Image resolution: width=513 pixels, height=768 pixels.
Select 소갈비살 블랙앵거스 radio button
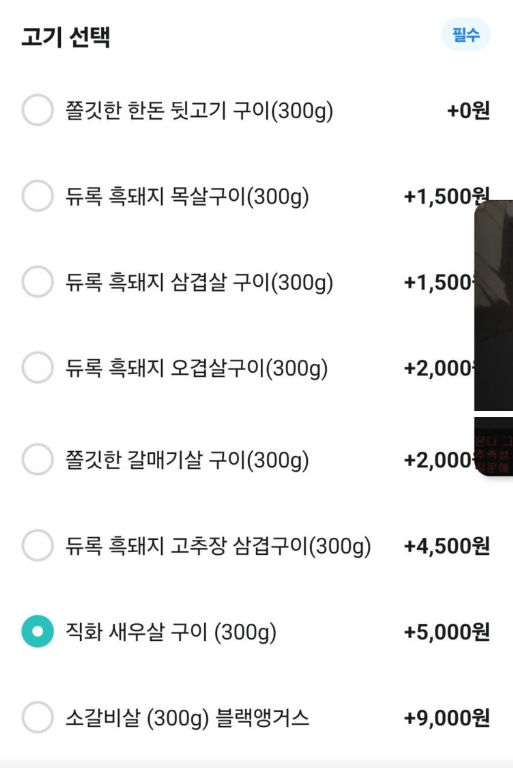(x=37, y=718)
